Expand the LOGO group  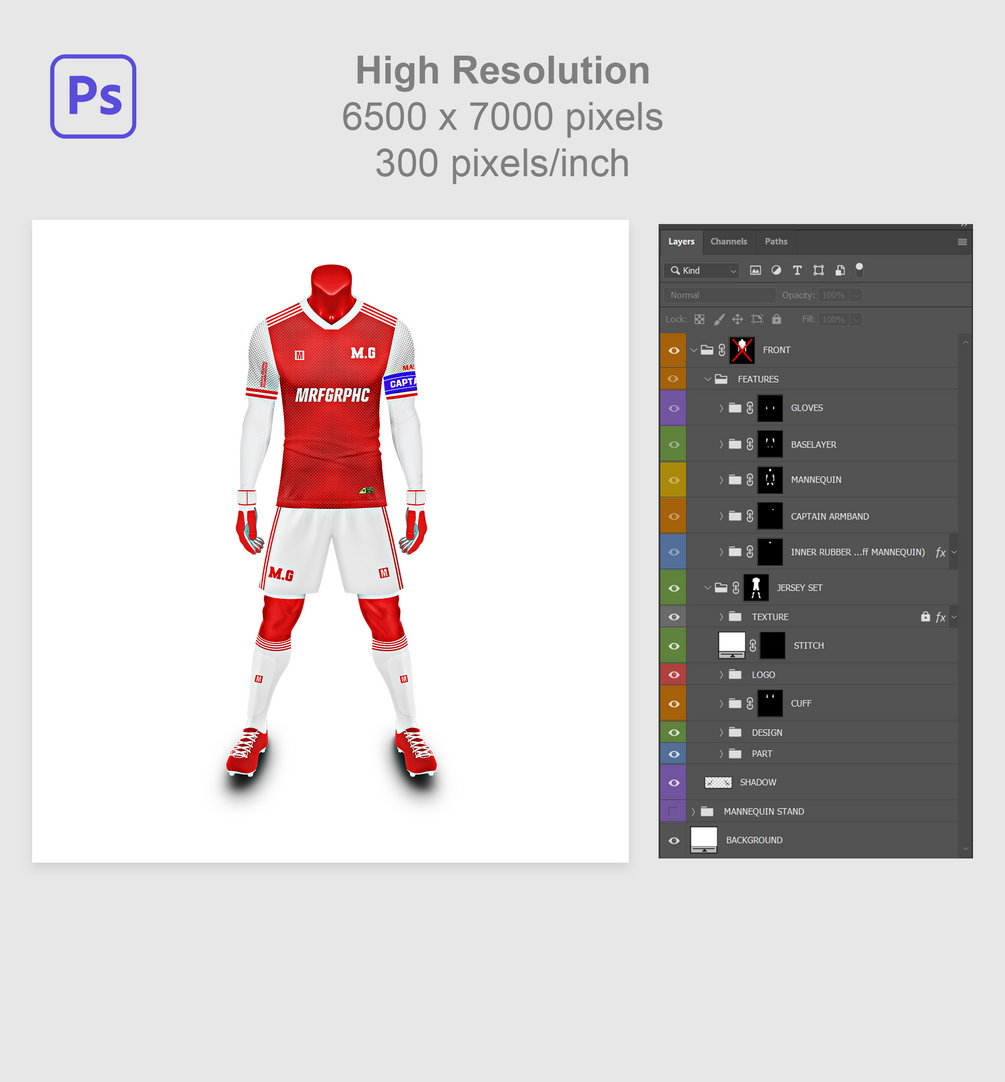pyautogui.click(x=721, y=675)
